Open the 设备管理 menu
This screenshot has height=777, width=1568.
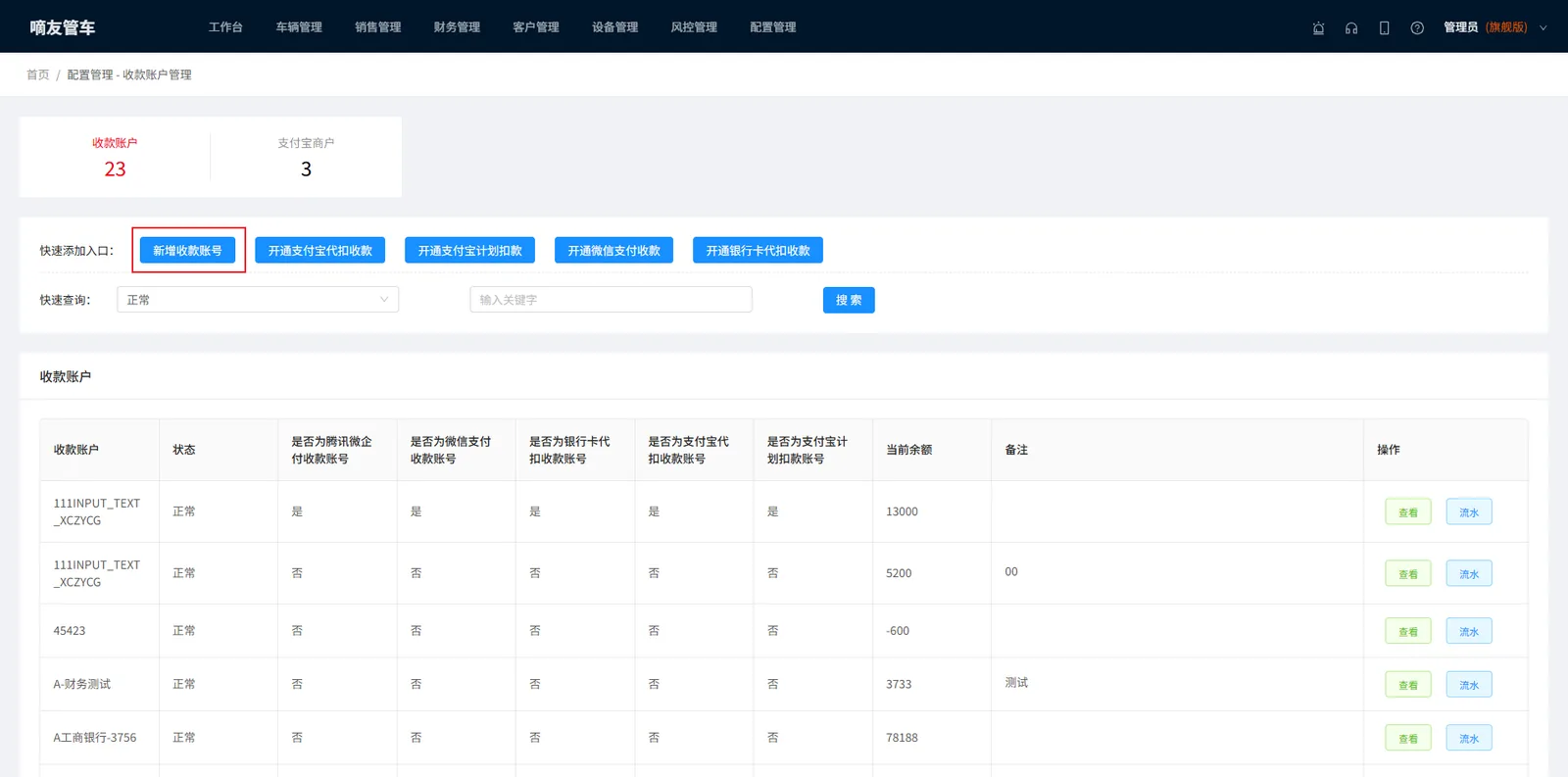614,27
